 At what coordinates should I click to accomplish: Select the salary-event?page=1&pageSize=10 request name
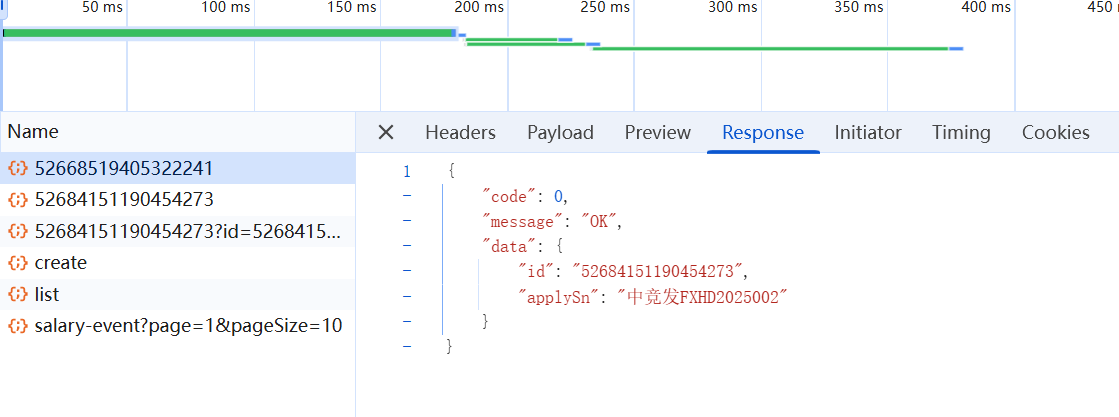(x=188, y=326)
